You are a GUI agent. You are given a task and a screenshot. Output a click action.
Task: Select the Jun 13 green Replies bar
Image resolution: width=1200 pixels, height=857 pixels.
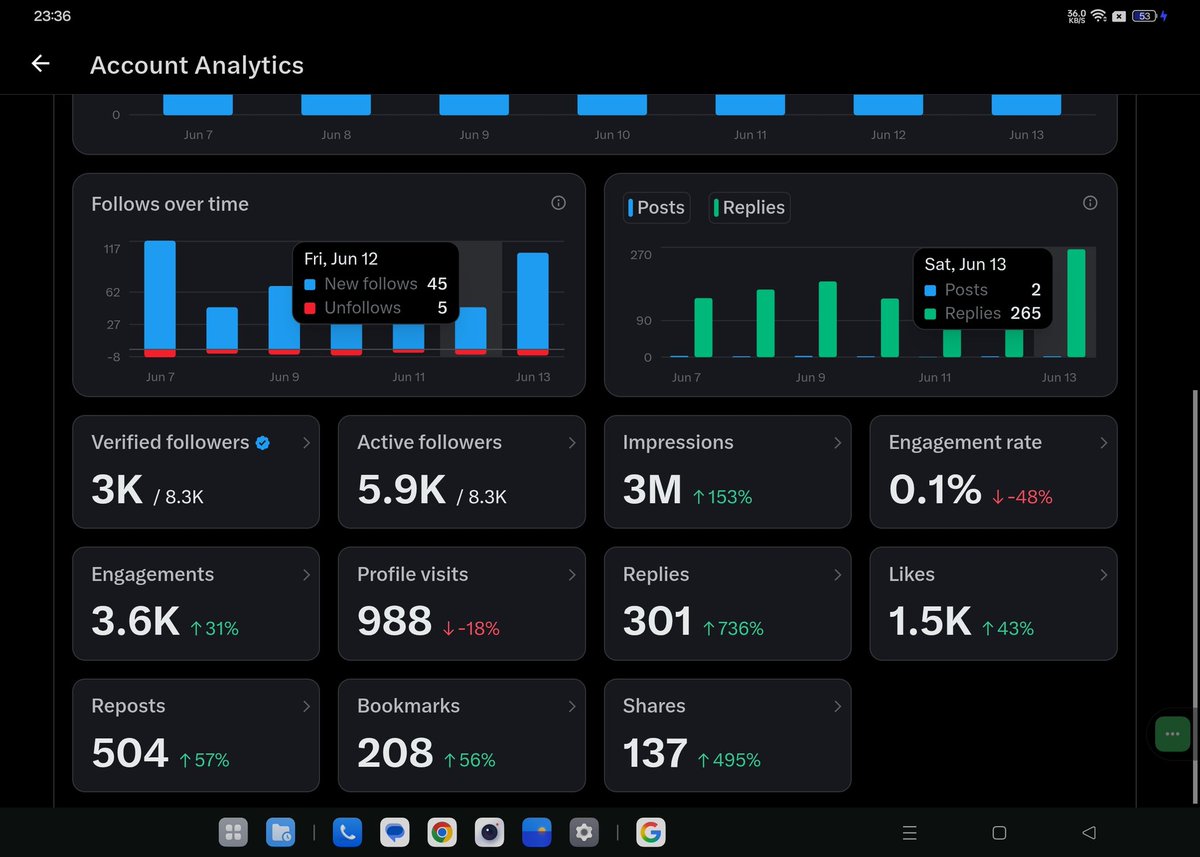pyautogui.click(x=1076, y=303)
